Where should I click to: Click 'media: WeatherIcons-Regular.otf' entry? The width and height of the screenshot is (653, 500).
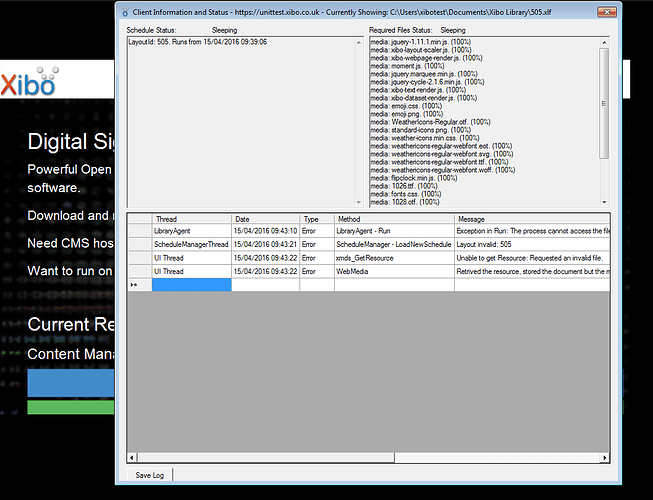click(x=430, y=122)
